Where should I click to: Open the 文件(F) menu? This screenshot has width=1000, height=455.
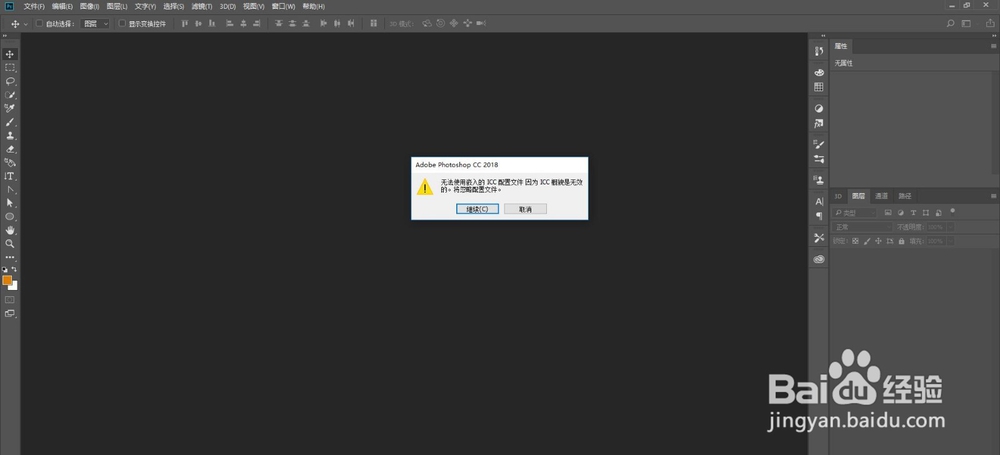click(34, 6)
